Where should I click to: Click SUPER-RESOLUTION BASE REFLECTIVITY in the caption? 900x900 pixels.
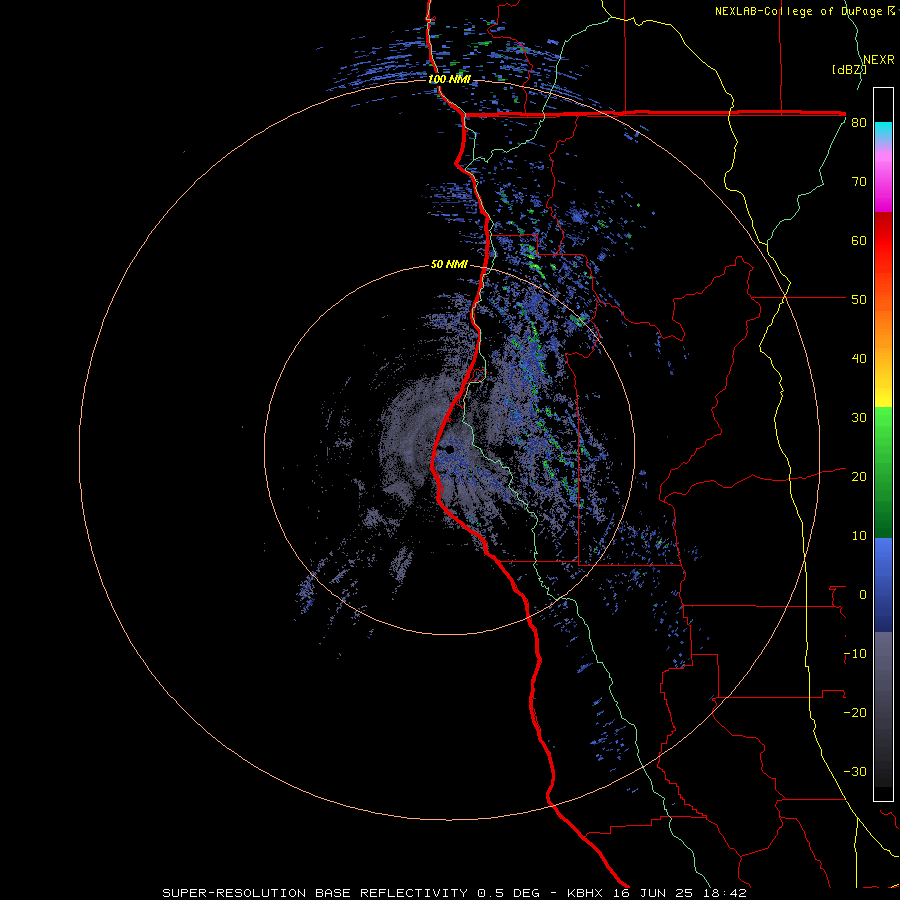coord(315,893)
